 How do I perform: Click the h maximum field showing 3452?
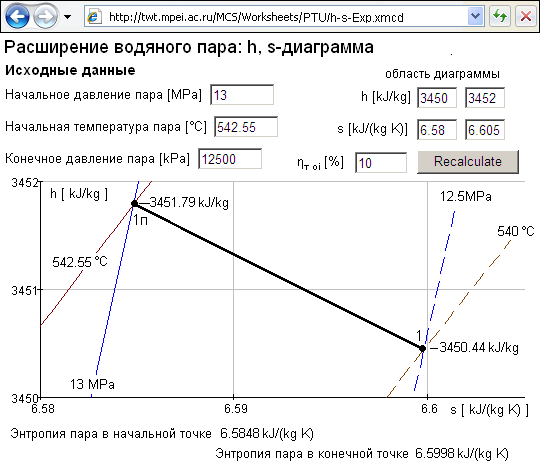tap(485, 98)
